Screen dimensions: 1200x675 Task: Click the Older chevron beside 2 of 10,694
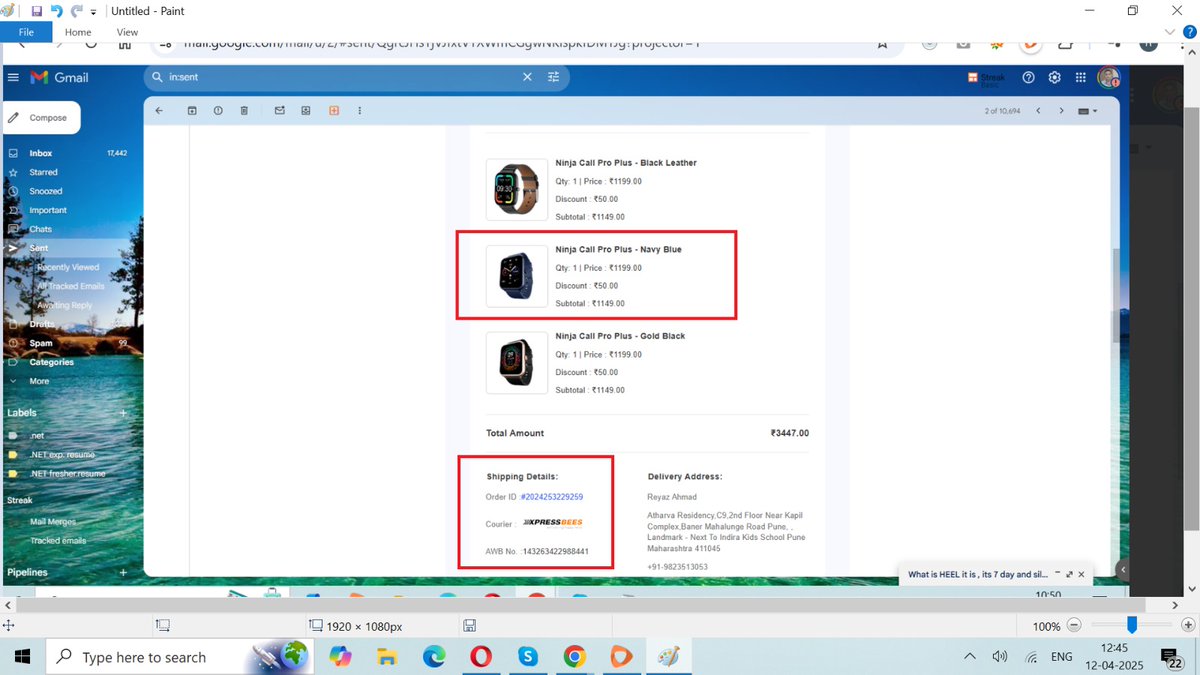pyautogui.click(x=1062, y=110)
